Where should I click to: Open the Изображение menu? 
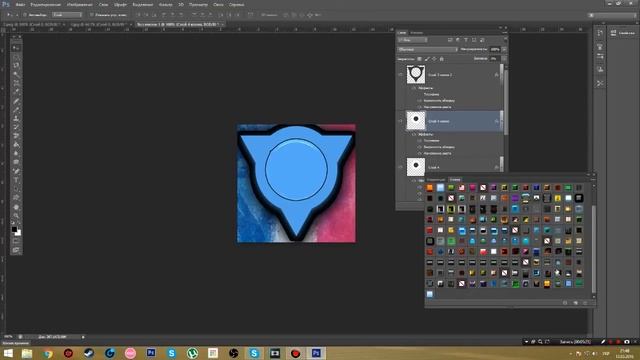(80, 4)
